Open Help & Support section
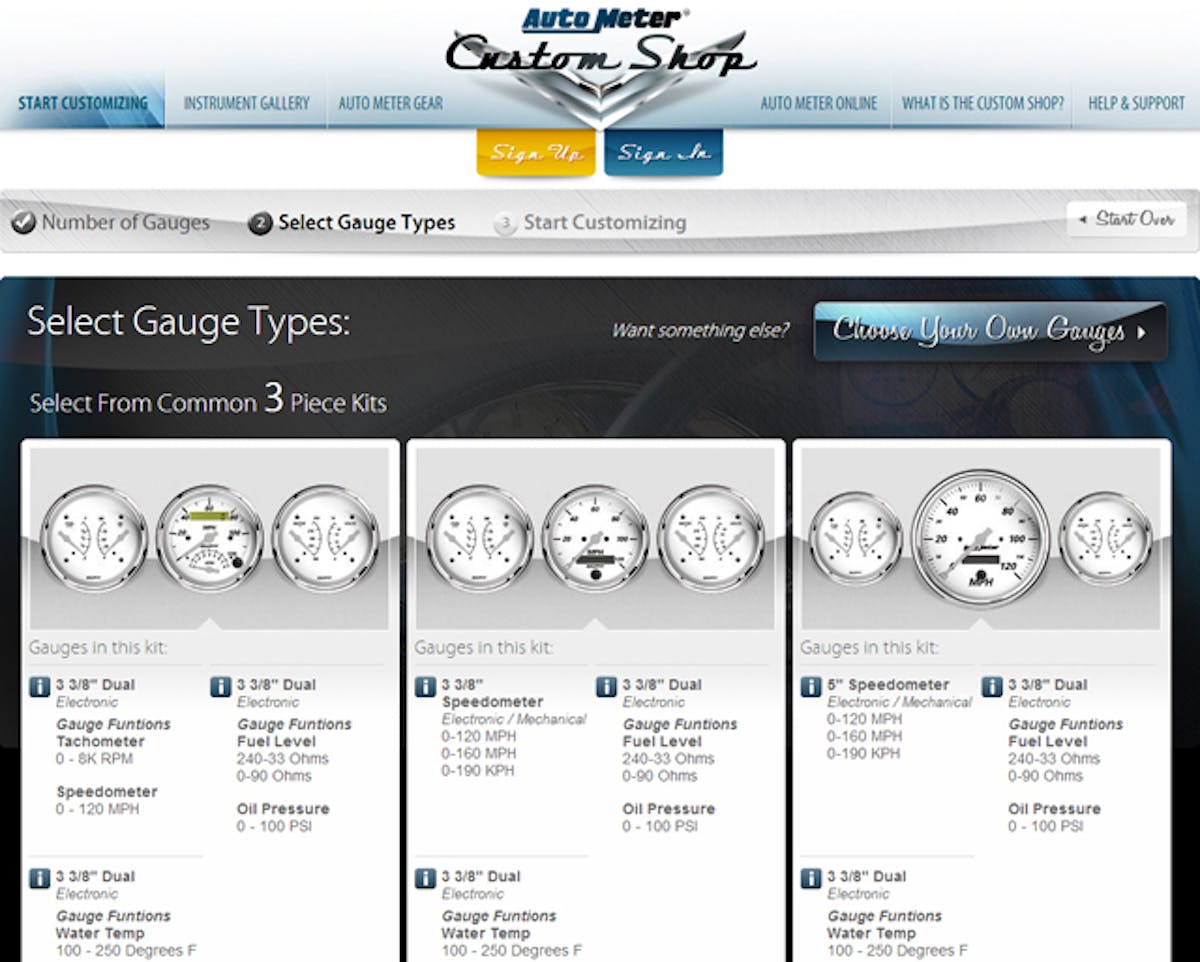 [1136, 103]
